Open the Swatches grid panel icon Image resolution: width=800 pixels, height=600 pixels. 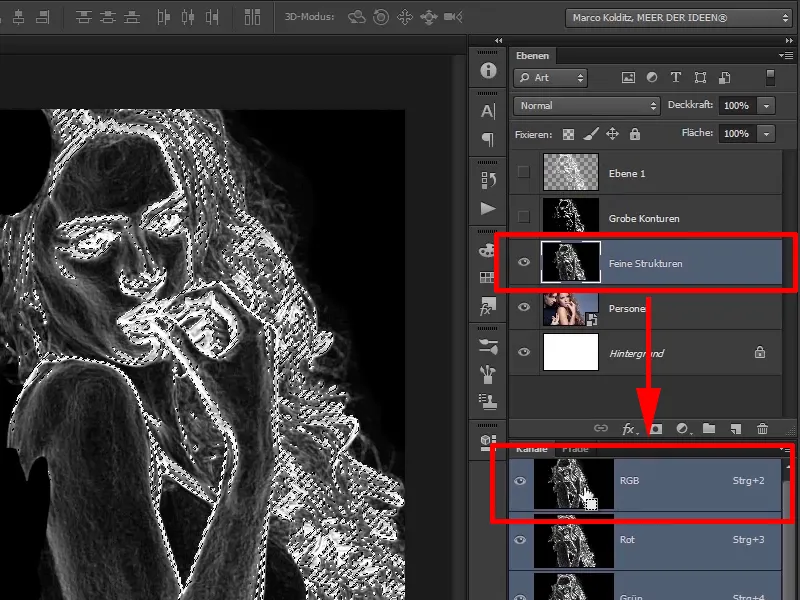pos(487,277)
